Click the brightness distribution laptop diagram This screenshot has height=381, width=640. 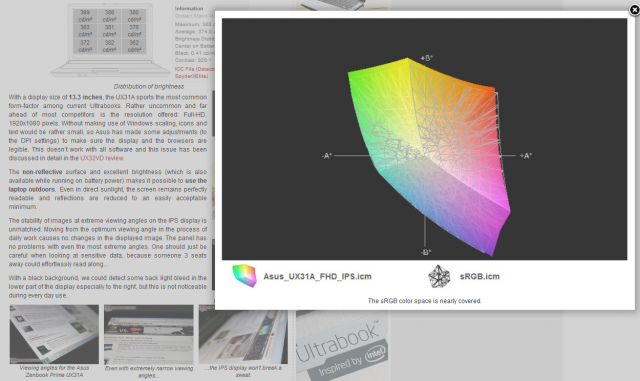click(x=110, y=40)
